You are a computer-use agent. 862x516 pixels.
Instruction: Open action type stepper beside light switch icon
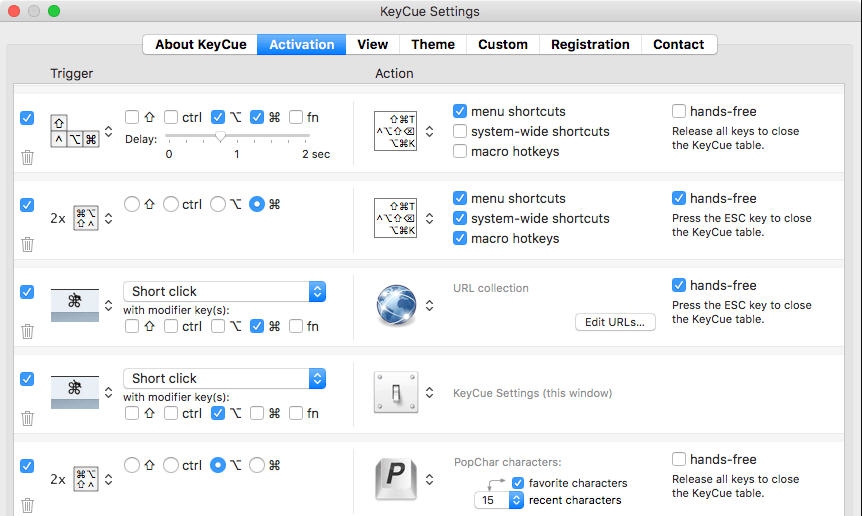click(430, 392)
